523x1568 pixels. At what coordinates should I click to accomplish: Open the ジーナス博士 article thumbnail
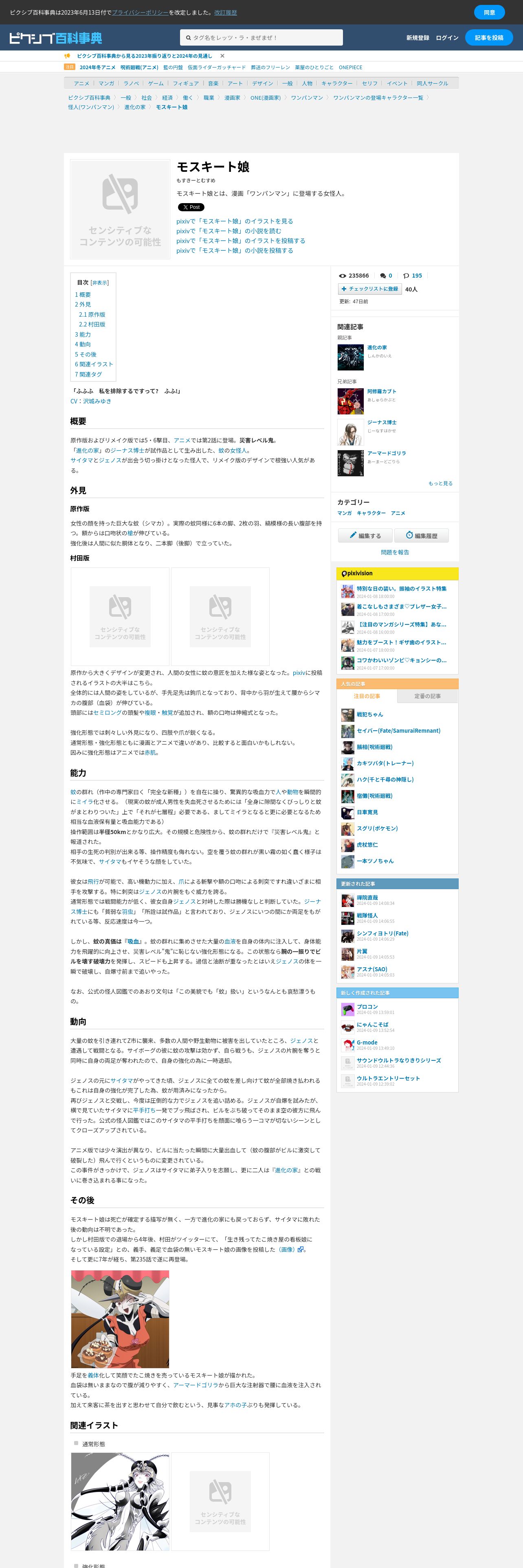coord(351,432)
